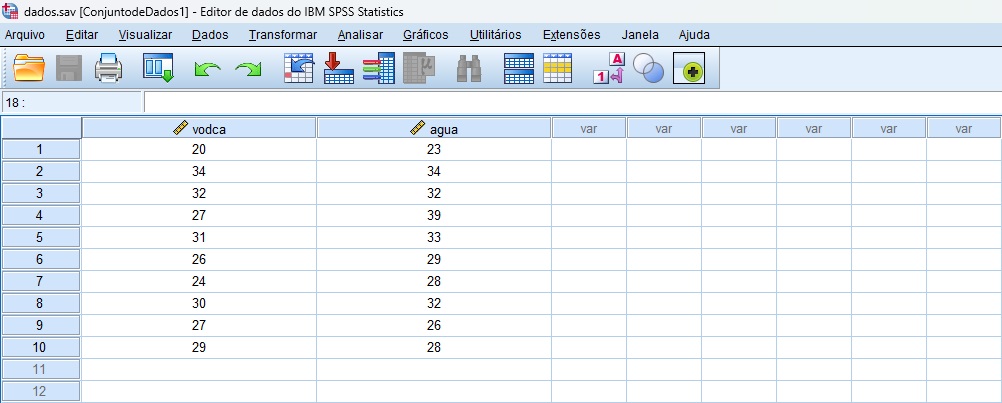Open the Visualizar menu
The image size is (1002, 403).
[145, 35]
